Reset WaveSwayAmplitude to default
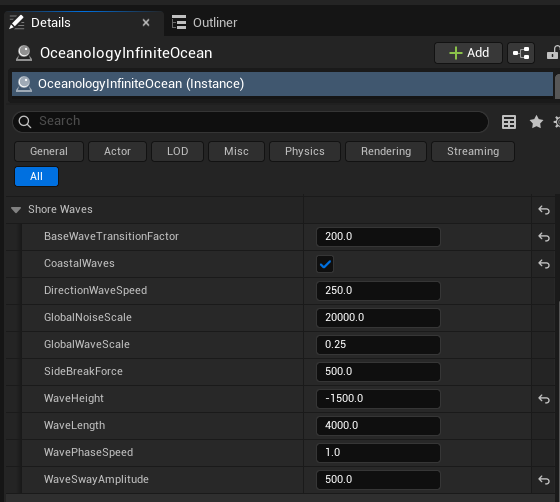The image size is (560, 502). (544, 480)
